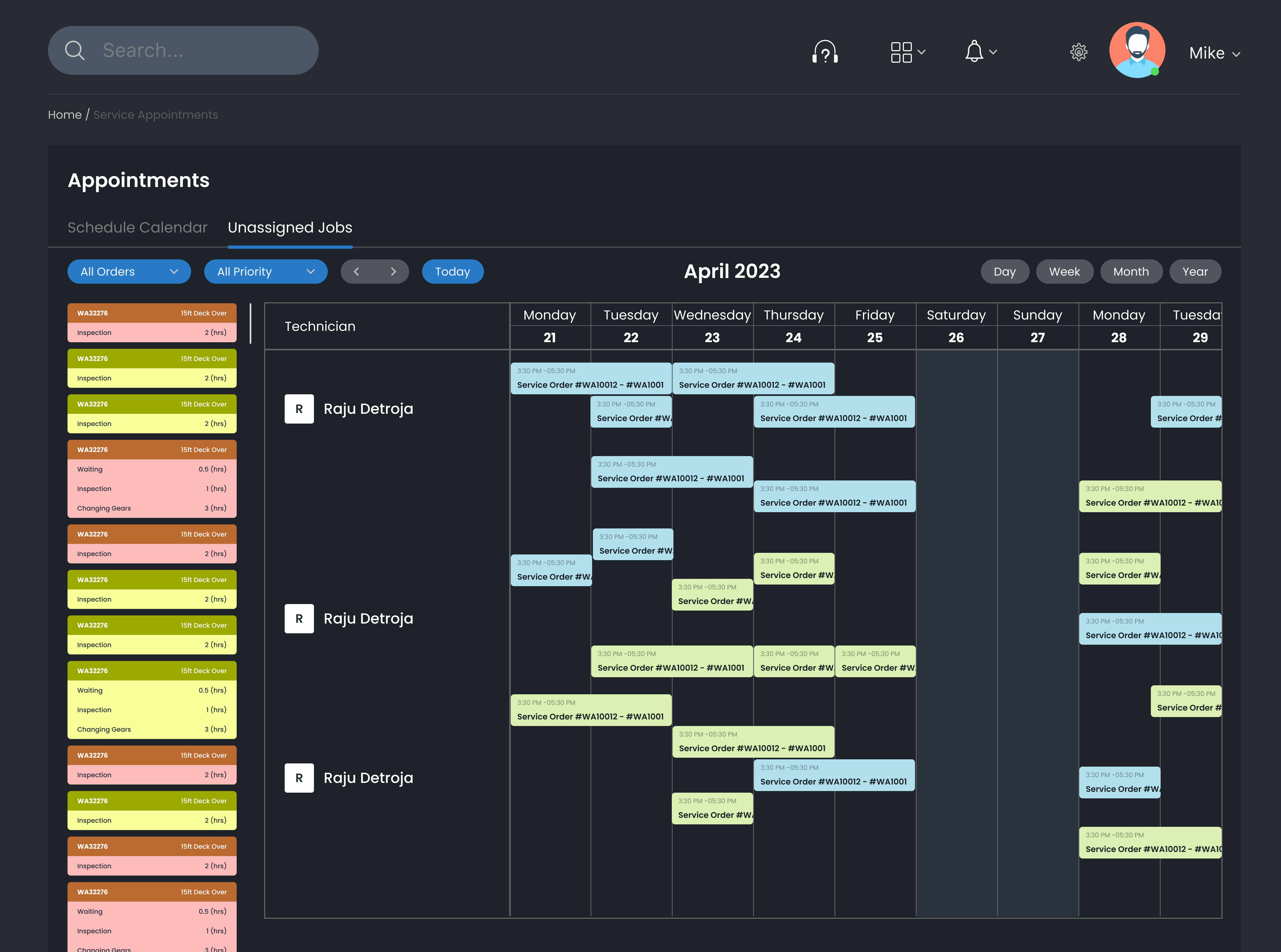Select the Unassigned Jobs tab

290,227
